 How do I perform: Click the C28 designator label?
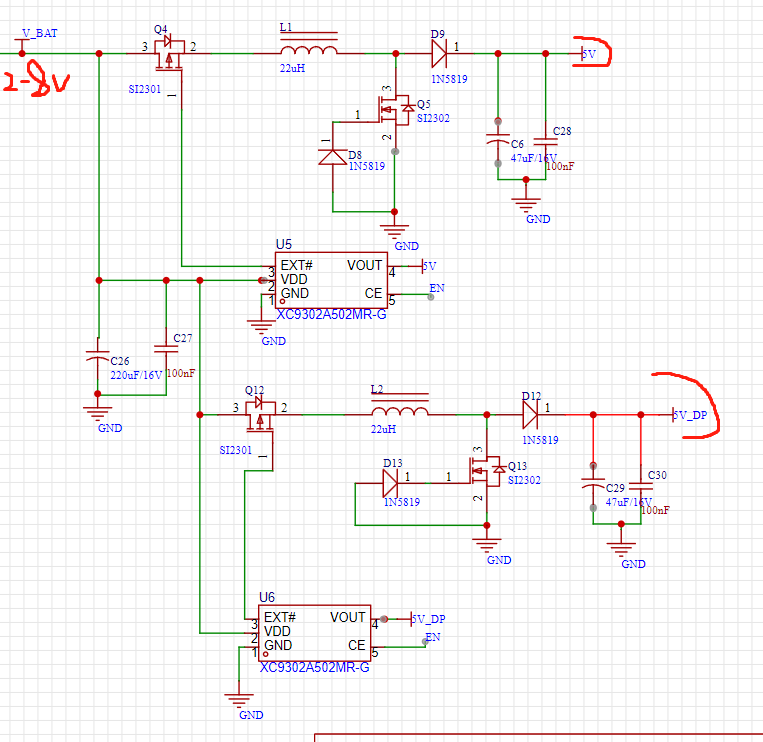[562, 131]
